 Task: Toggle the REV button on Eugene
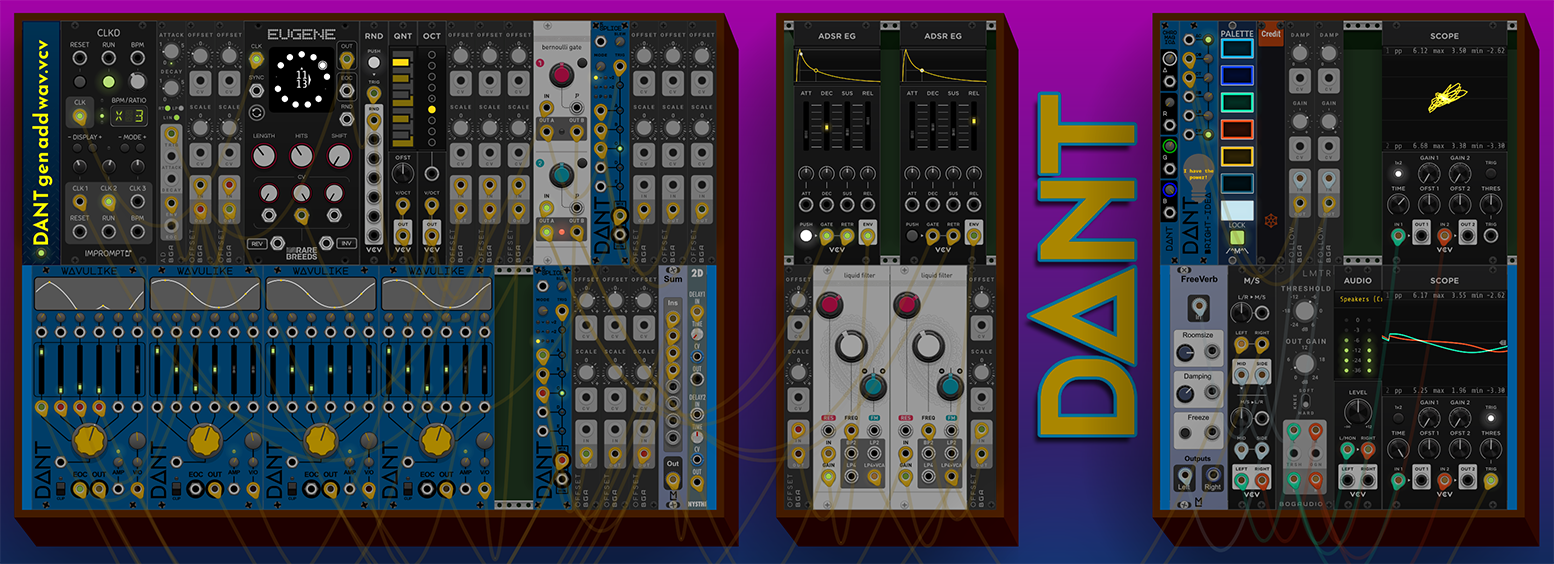tap(257, 243)
